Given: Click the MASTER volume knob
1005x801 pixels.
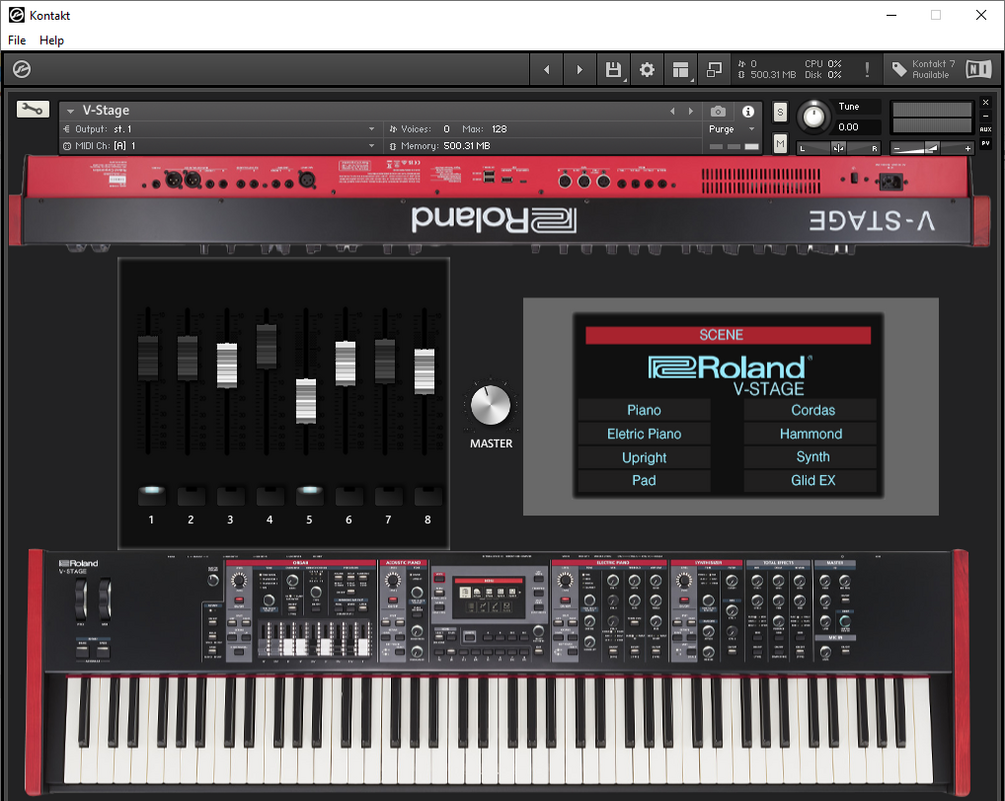Looking at the screenshot, I should 490,405.
